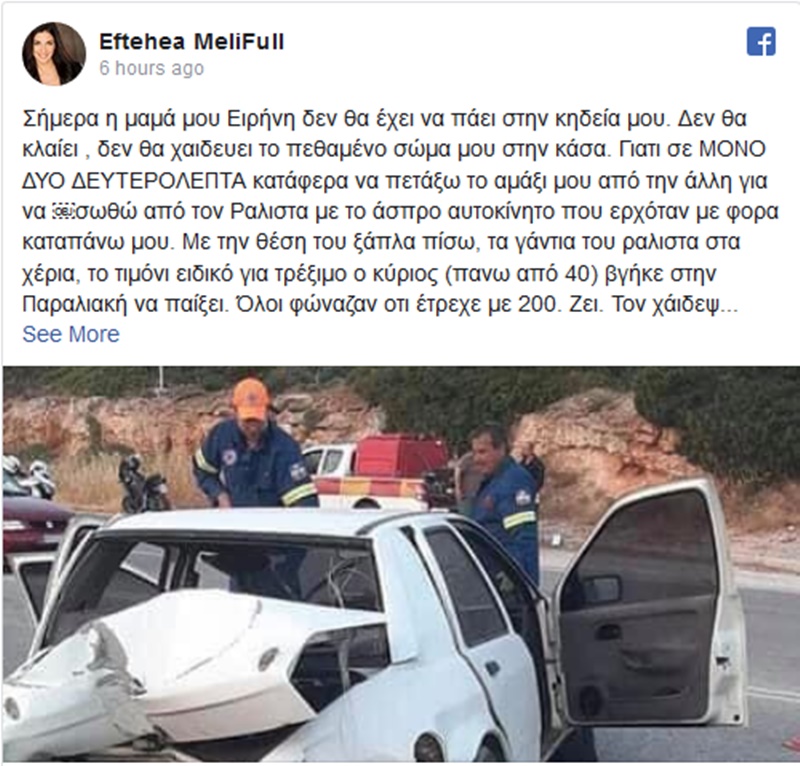The height and width of the screenshot is (766, 800).
Task: Click the parked motorcycle in photo background
Action: [x=143, y=485]
